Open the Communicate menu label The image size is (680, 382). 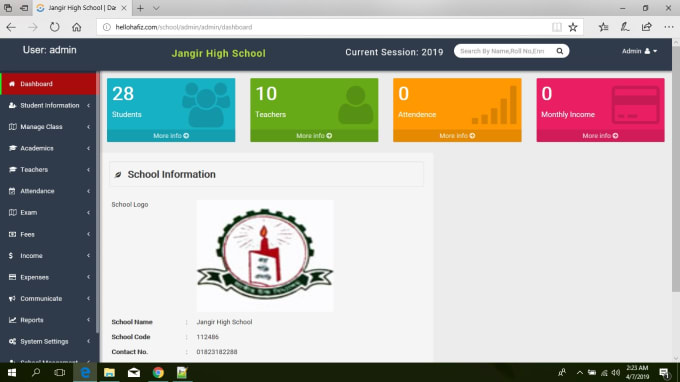(41, 298)
